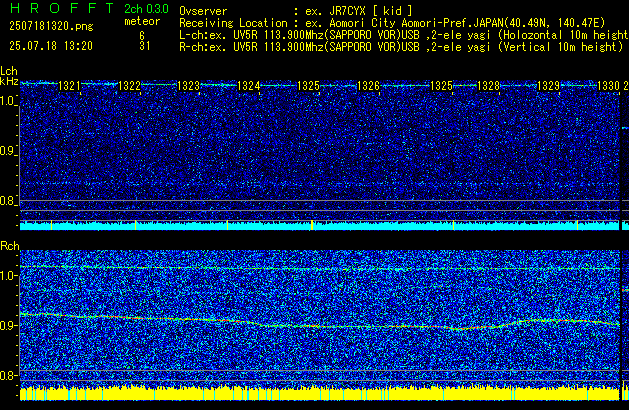Click the date stamp 25.07.18 13:20
This screenshot has width=629, height=410.
coord(51,46)
